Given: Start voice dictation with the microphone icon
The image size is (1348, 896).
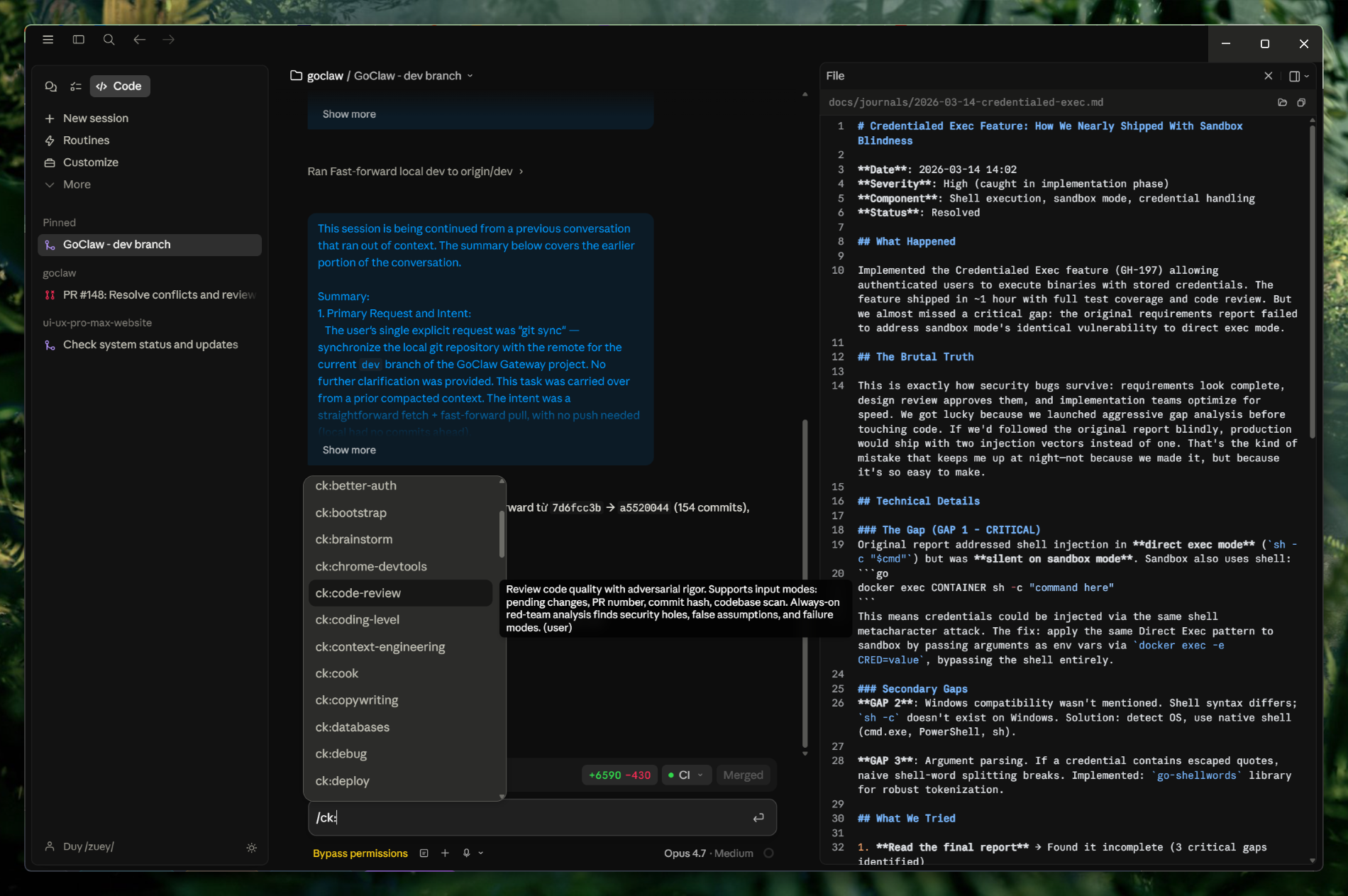Looking at the screenshot, I should 466,853.
